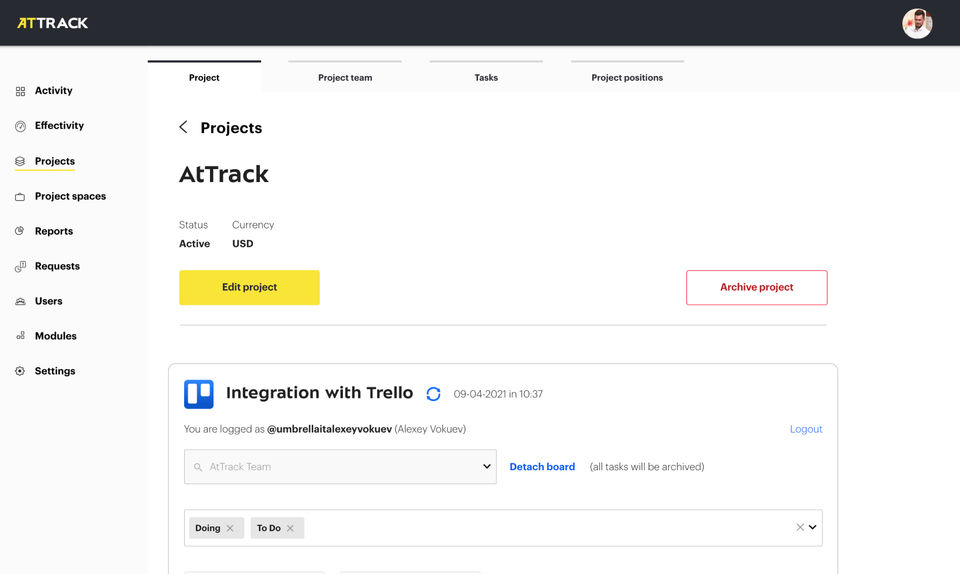Viewport: 960px width, 574px height.
Task: Click the Trello logo icon
Action: pyautogui.click(x=198, y=394)
